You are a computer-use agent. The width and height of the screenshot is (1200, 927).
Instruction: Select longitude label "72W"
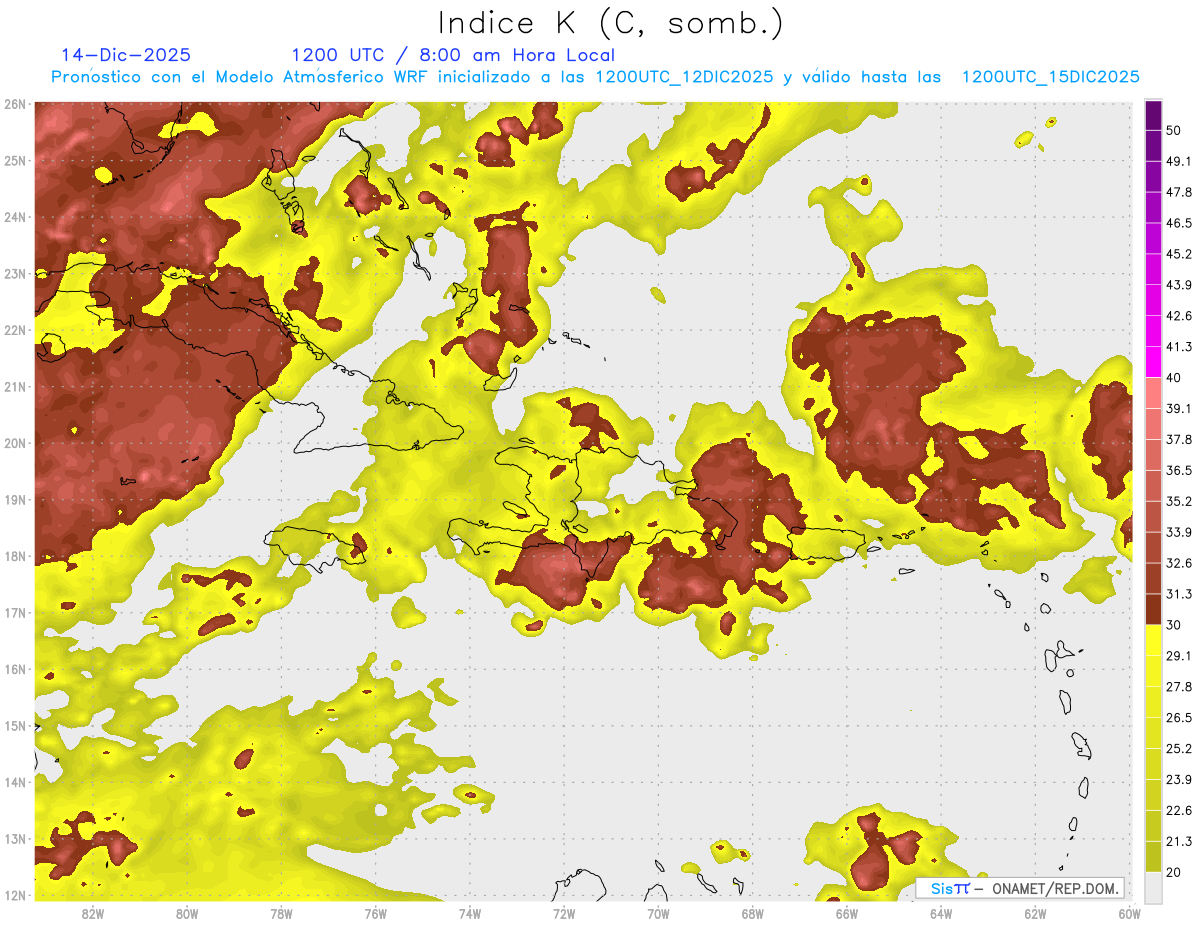click(x=564, y=913)
